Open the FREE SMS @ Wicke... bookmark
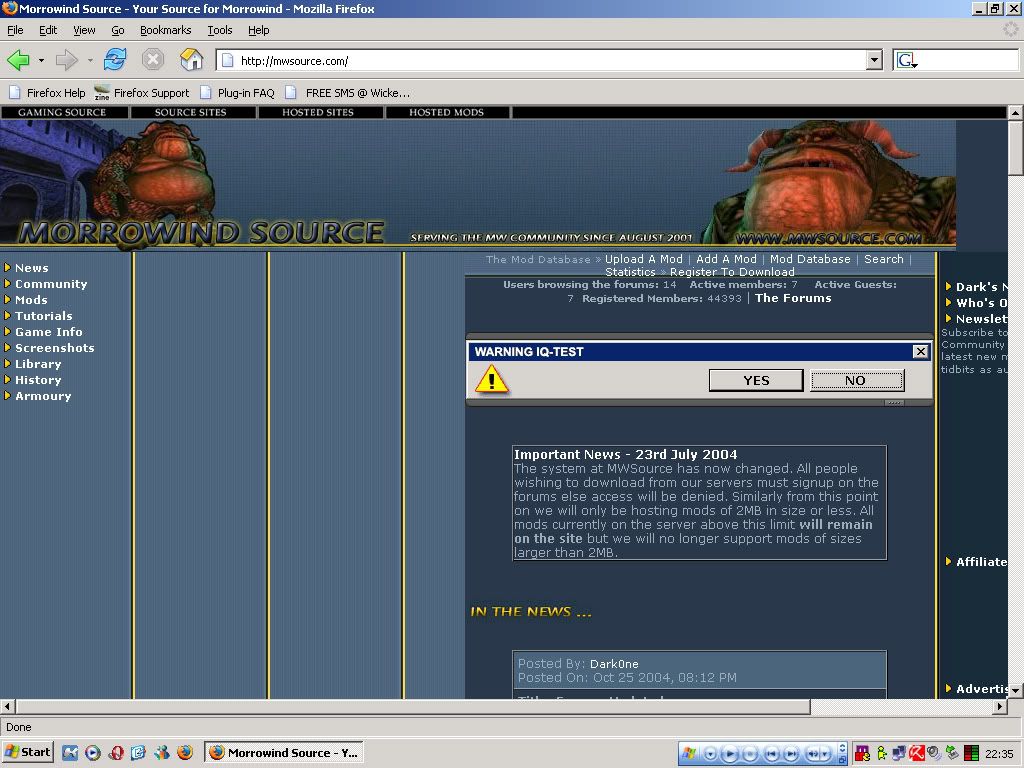Screen dimensions: 1024x768 pos(349,93)
